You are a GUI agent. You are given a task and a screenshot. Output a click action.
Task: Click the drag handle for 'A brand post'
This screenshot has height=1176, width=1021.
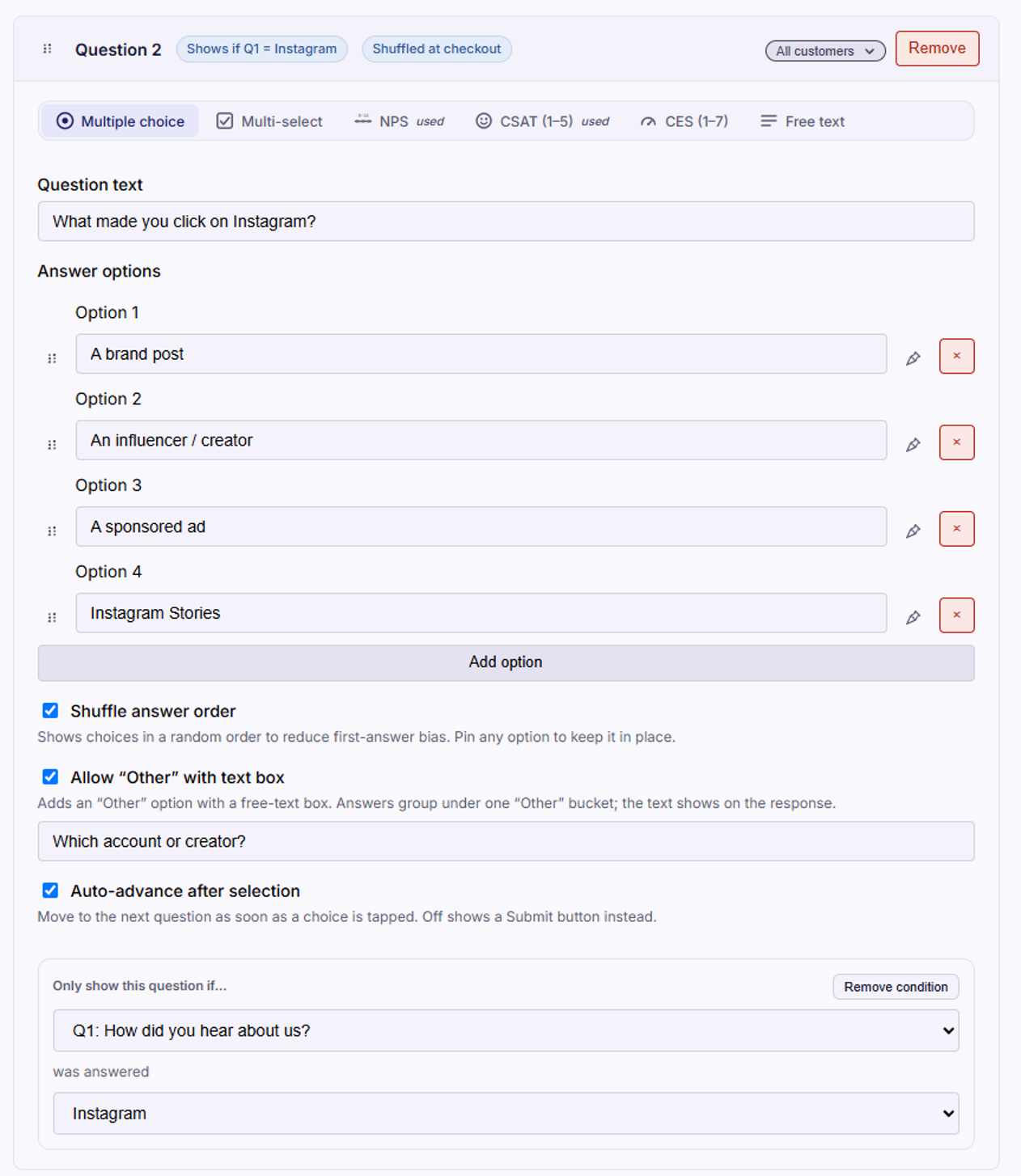point(52,357)
